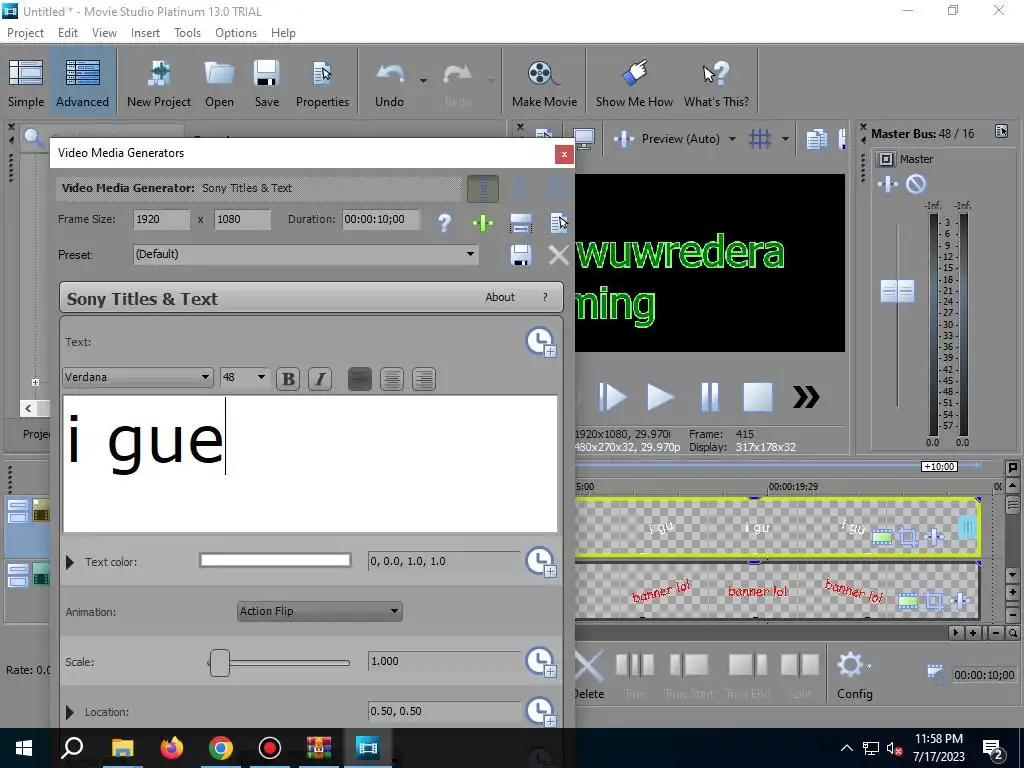Viewport: 1024px width, 768px height.
Task: Click Make Movie
Action: (x=544, y=83)
